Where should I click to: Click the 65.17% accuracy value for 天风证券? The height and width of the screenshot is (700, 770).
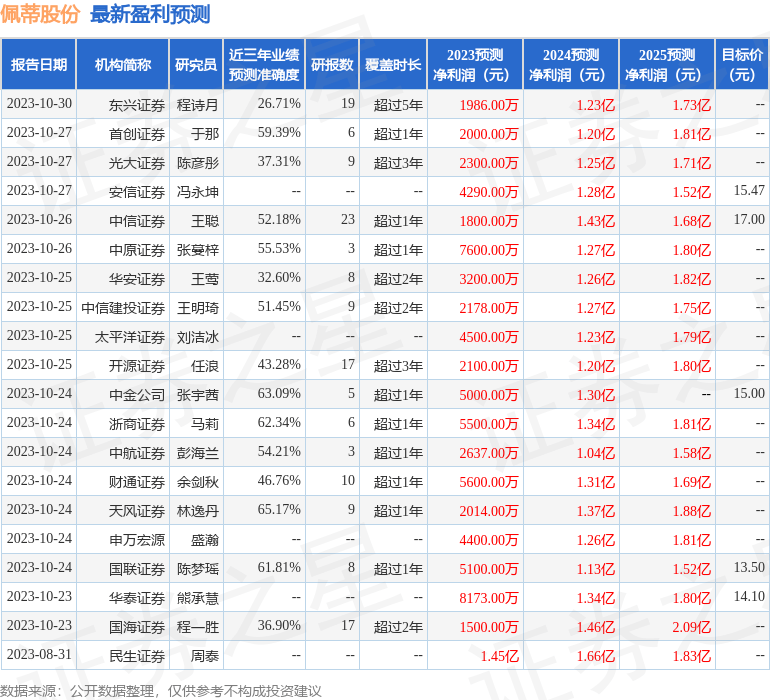tap(279, 511)
